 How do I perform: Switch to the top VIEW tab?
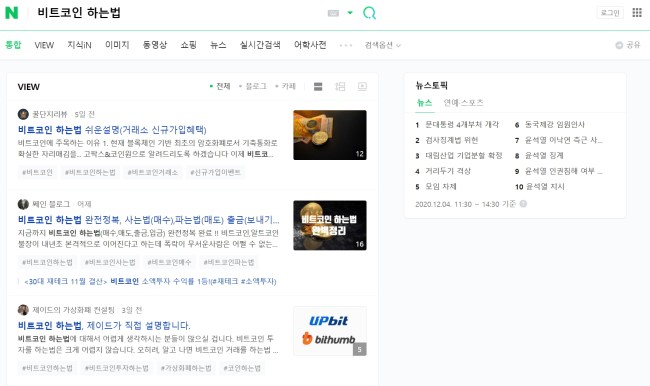pyautogui.click(x=44, y=45)
